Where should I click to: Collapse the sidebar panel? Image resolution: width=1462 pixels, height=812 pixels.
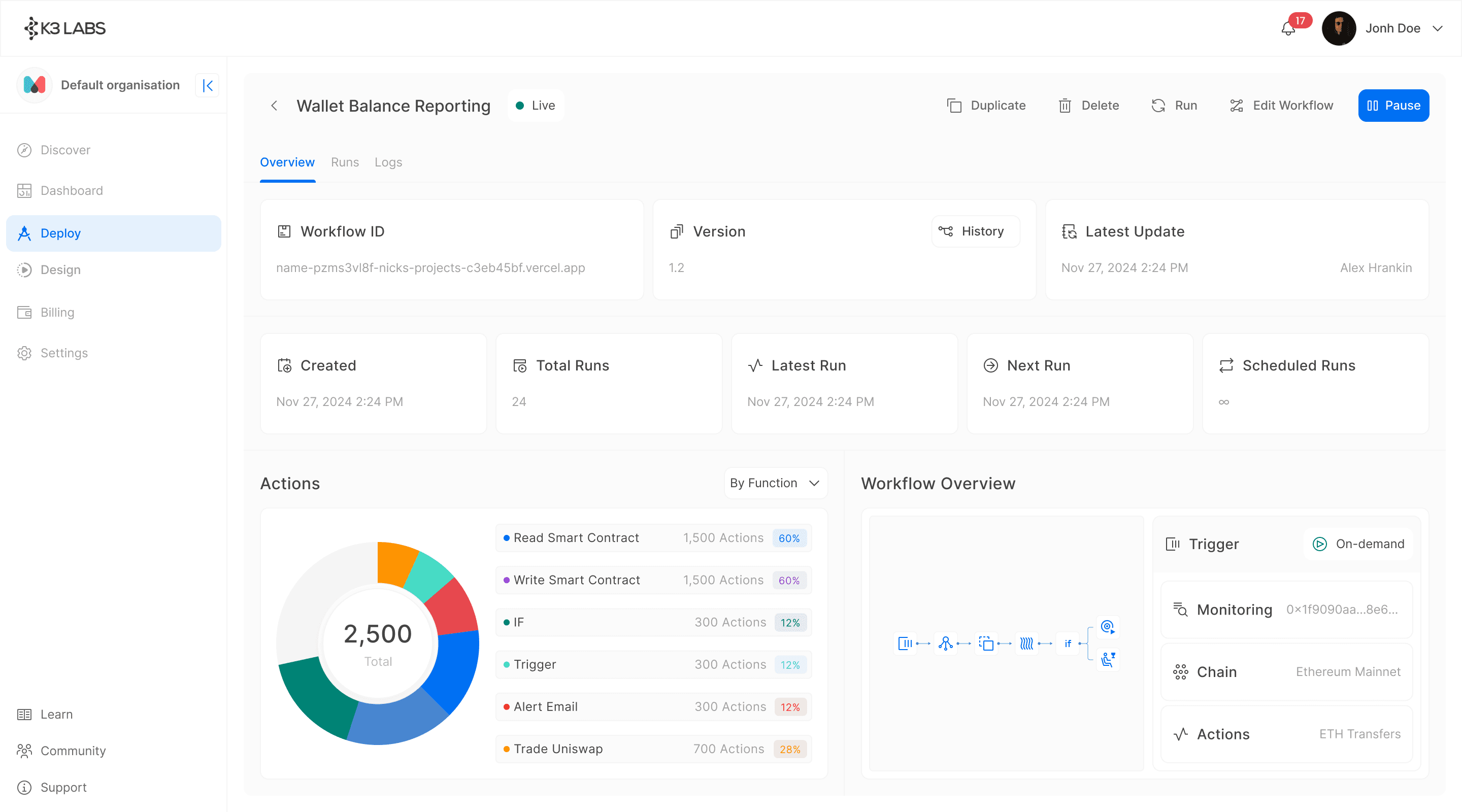207,85
